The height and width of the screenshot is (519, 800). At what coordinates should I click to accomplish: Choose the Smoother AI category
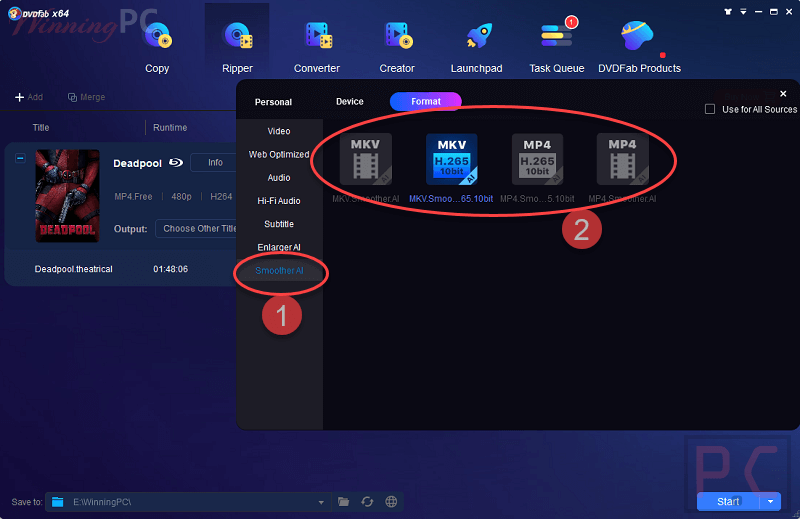click(x=279, y=270)
